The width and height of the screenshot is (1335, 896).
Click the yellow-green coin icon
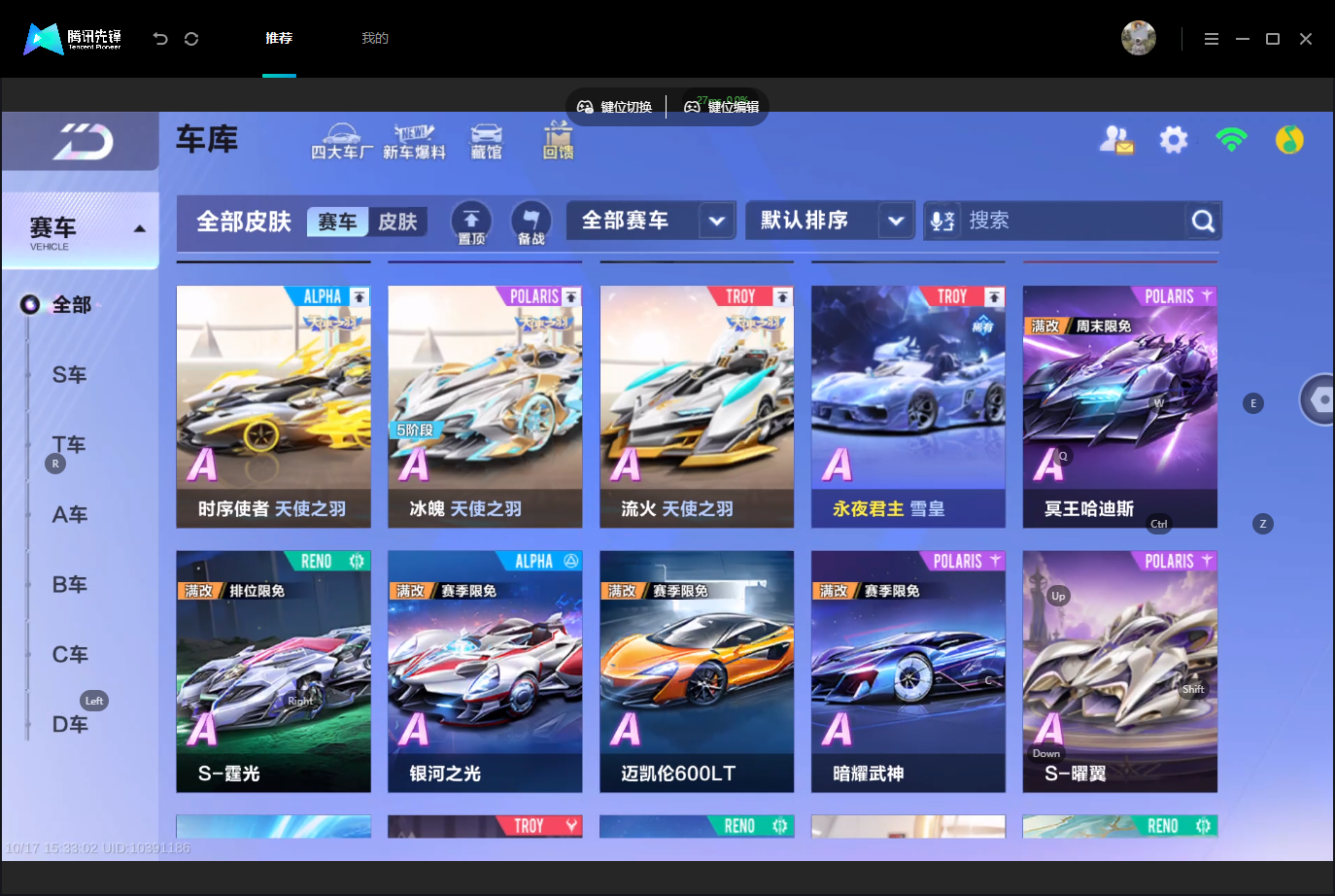click(1289, 140)
